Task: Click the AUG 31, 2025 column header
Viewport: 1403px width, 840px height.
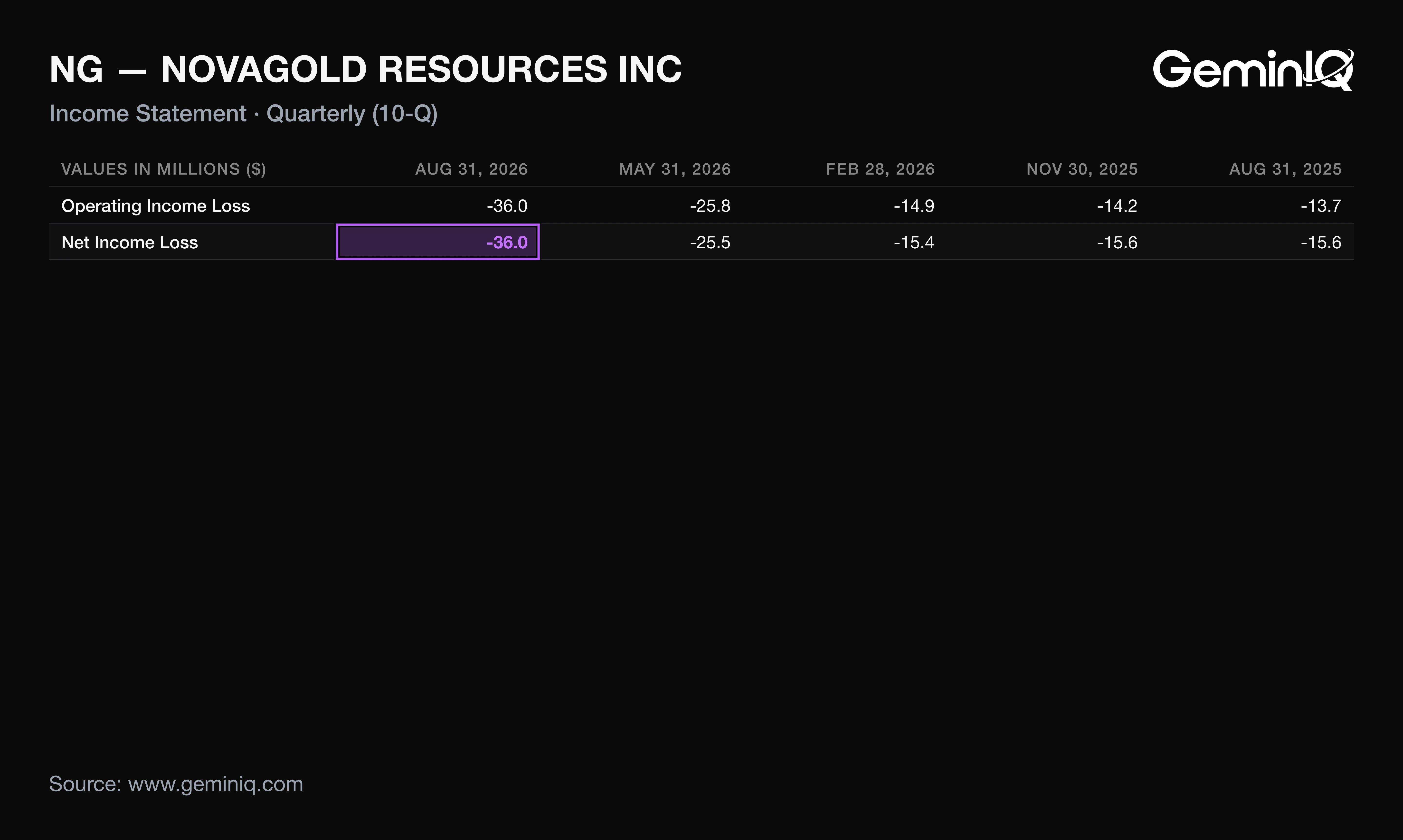Action: (x=1285, y=169)
